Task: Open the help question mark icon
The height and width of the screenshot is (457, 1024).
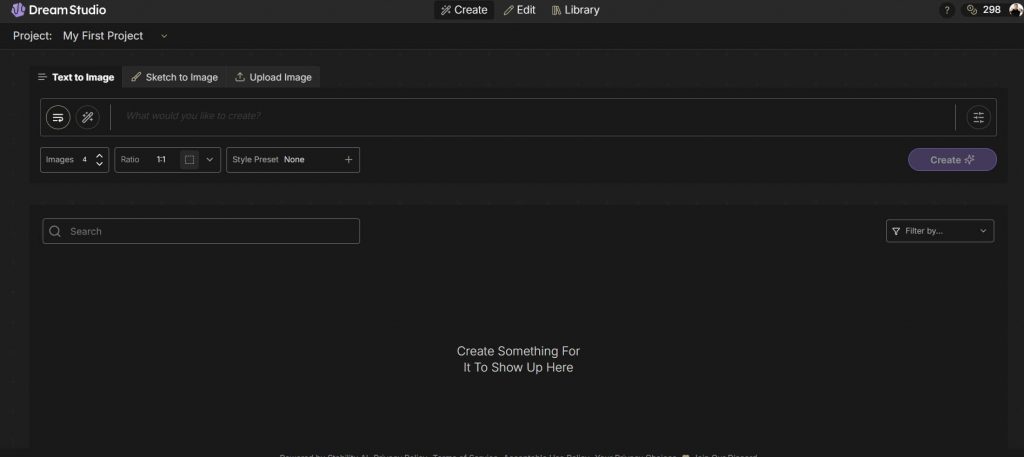Action: click(947, 10)
